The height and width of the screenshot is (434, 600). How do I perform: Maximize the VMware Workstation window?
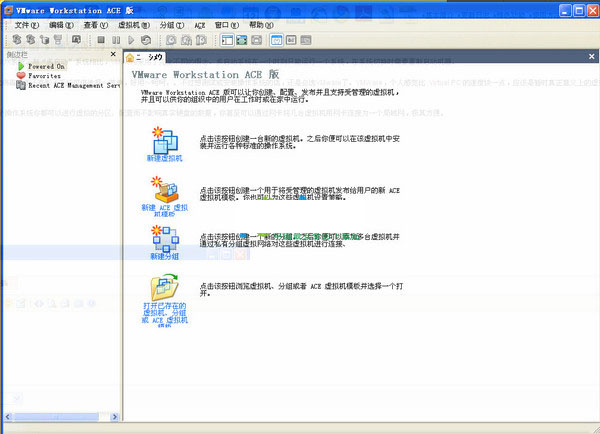[579, 10]
